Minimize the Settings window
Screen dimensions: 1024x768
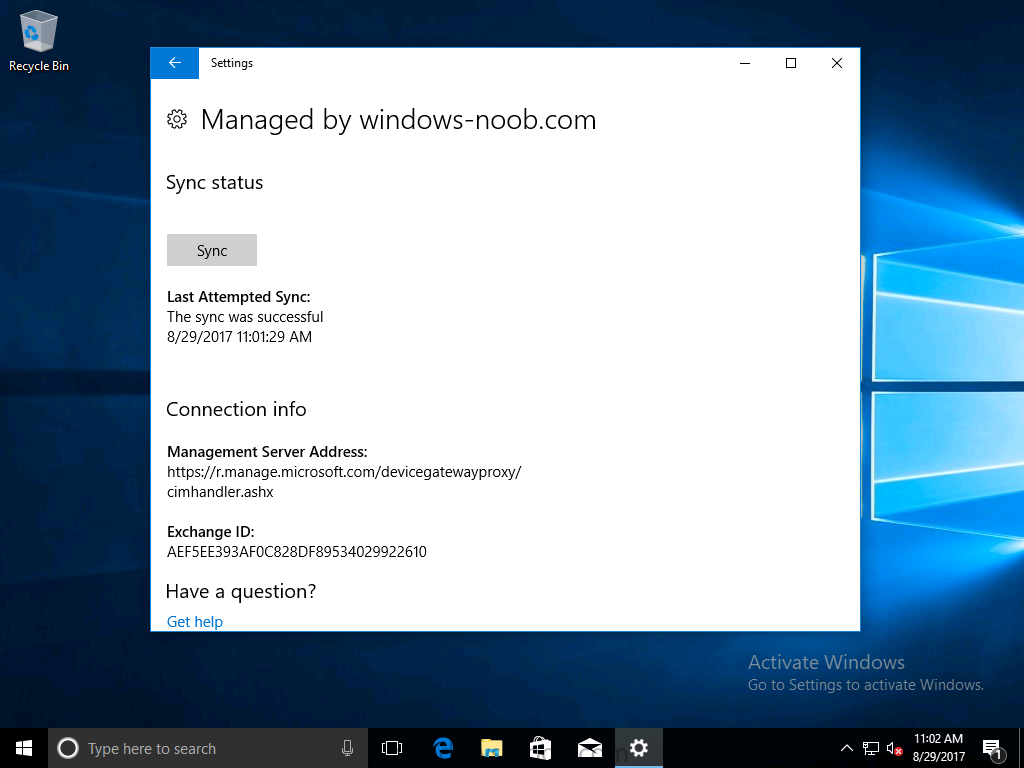tap(745, 63)
